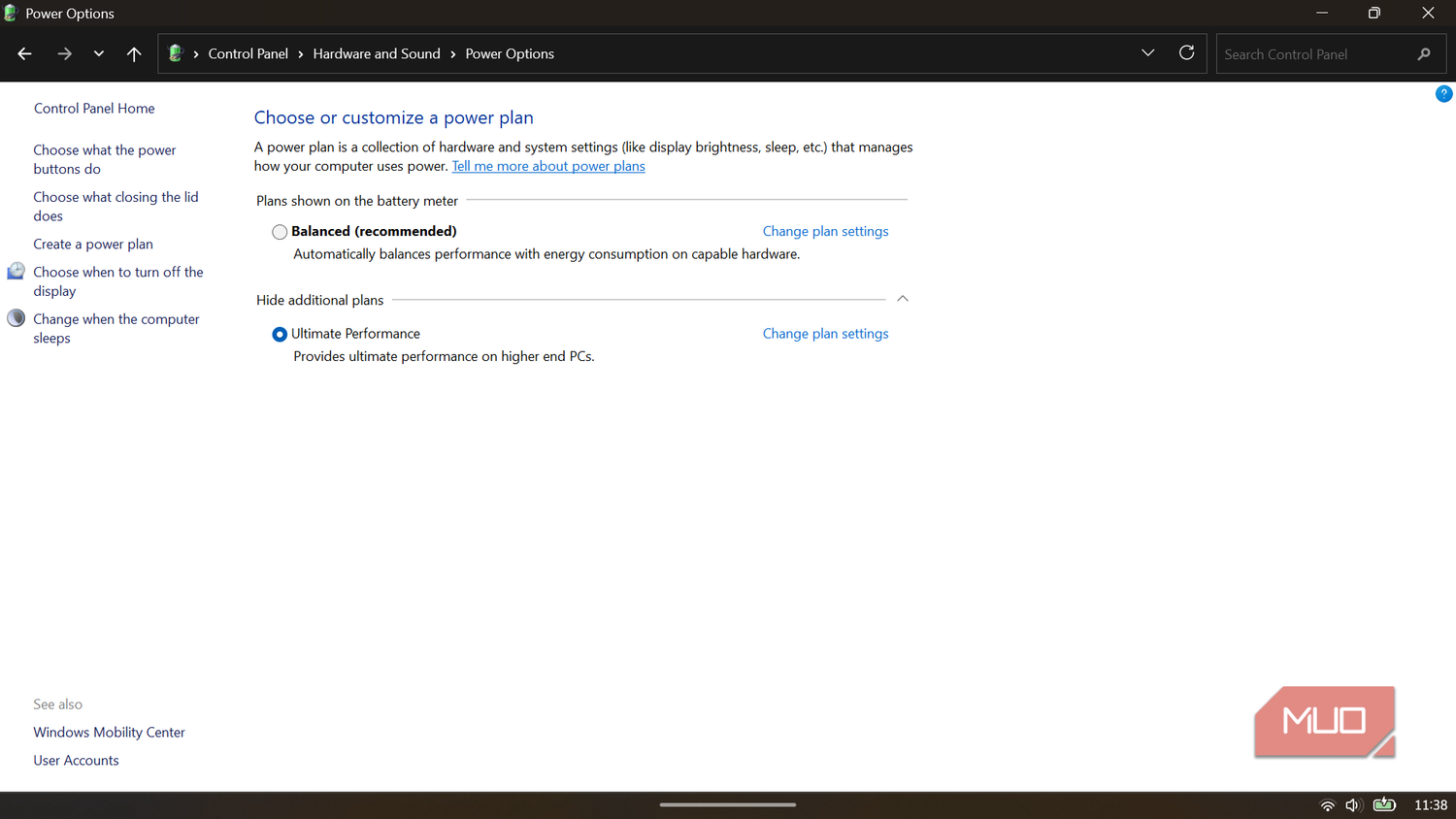The width and height of the screenshot is (1456, 819).
Task: Click the 11:38 clock in taskbar
Action: pos(1431,804)
